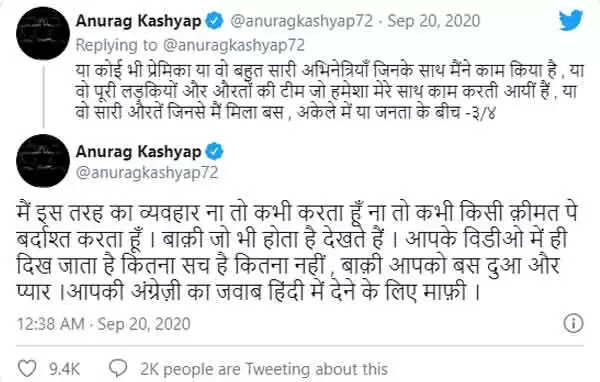Click the Replying to @anuragkashyap72 mention
The image size is (600, 382).
pos(190,45)
